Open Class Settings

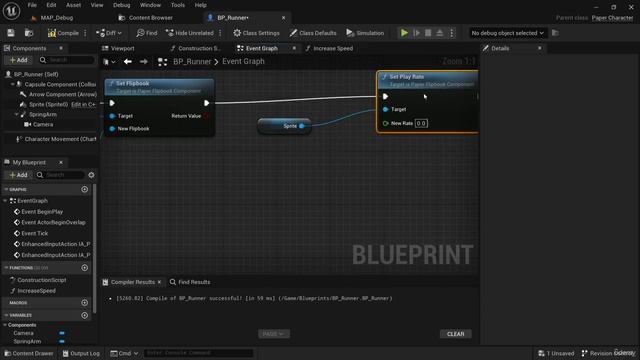click(x=256, y=33)
